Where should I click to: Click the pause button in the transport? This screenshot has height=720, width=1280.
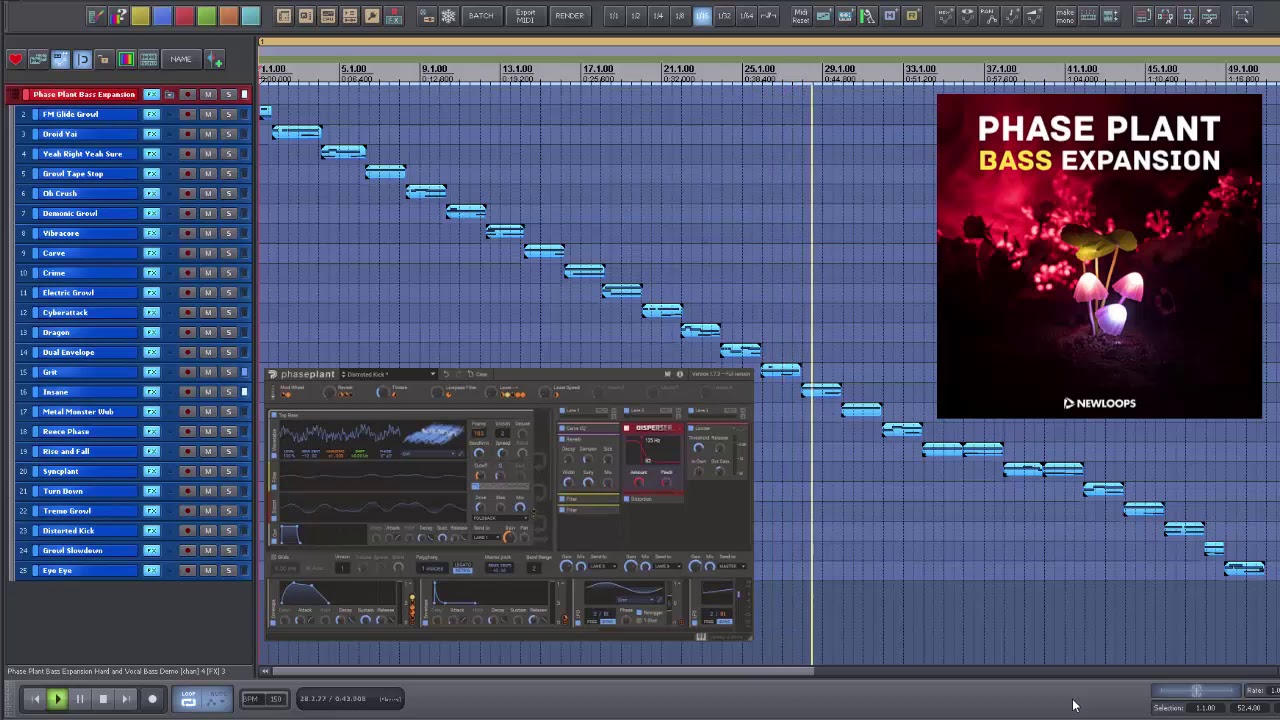[80, 700]
